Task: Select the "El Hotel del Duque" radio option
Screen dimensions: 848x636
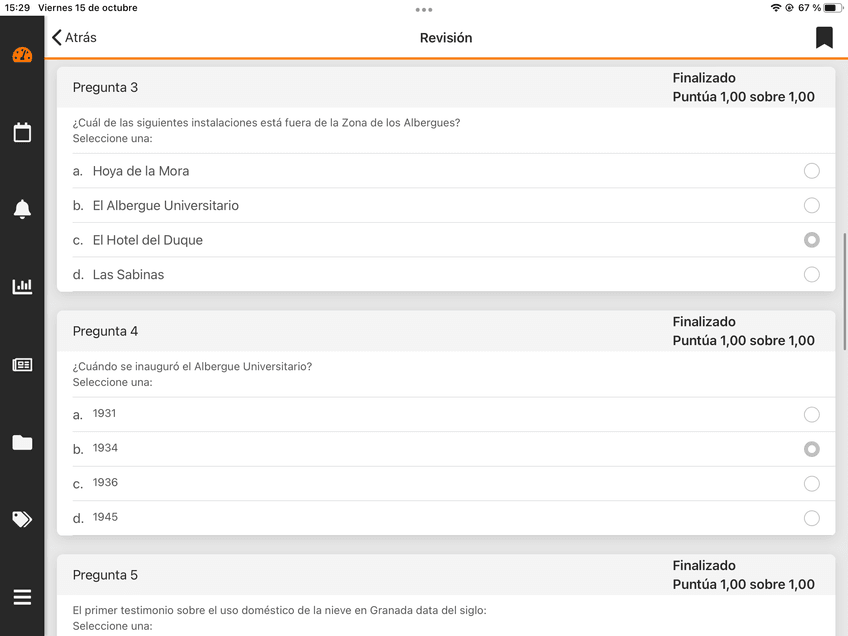Action: click(x=811, y=240)
